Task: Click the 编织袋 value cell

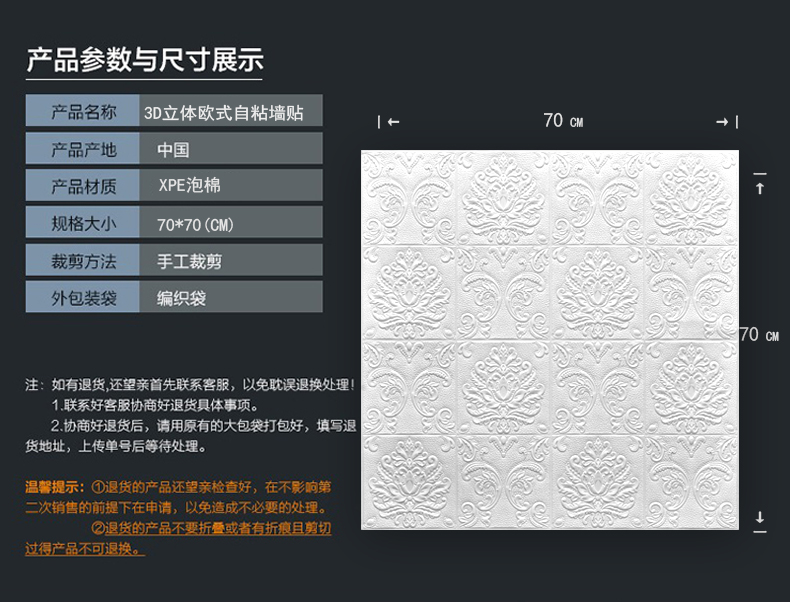Action: 231,297
